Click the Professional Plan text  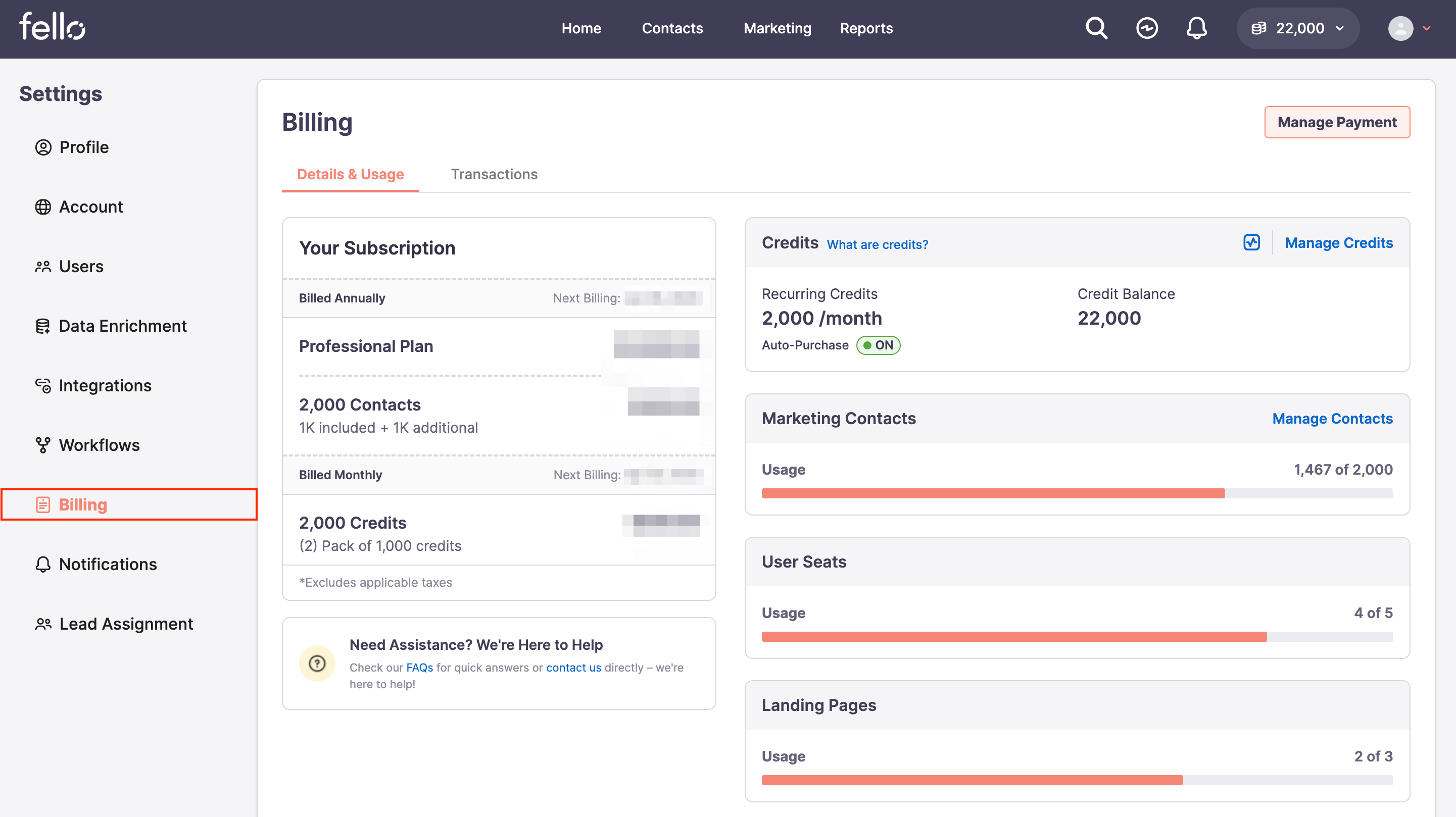(366, 346)
